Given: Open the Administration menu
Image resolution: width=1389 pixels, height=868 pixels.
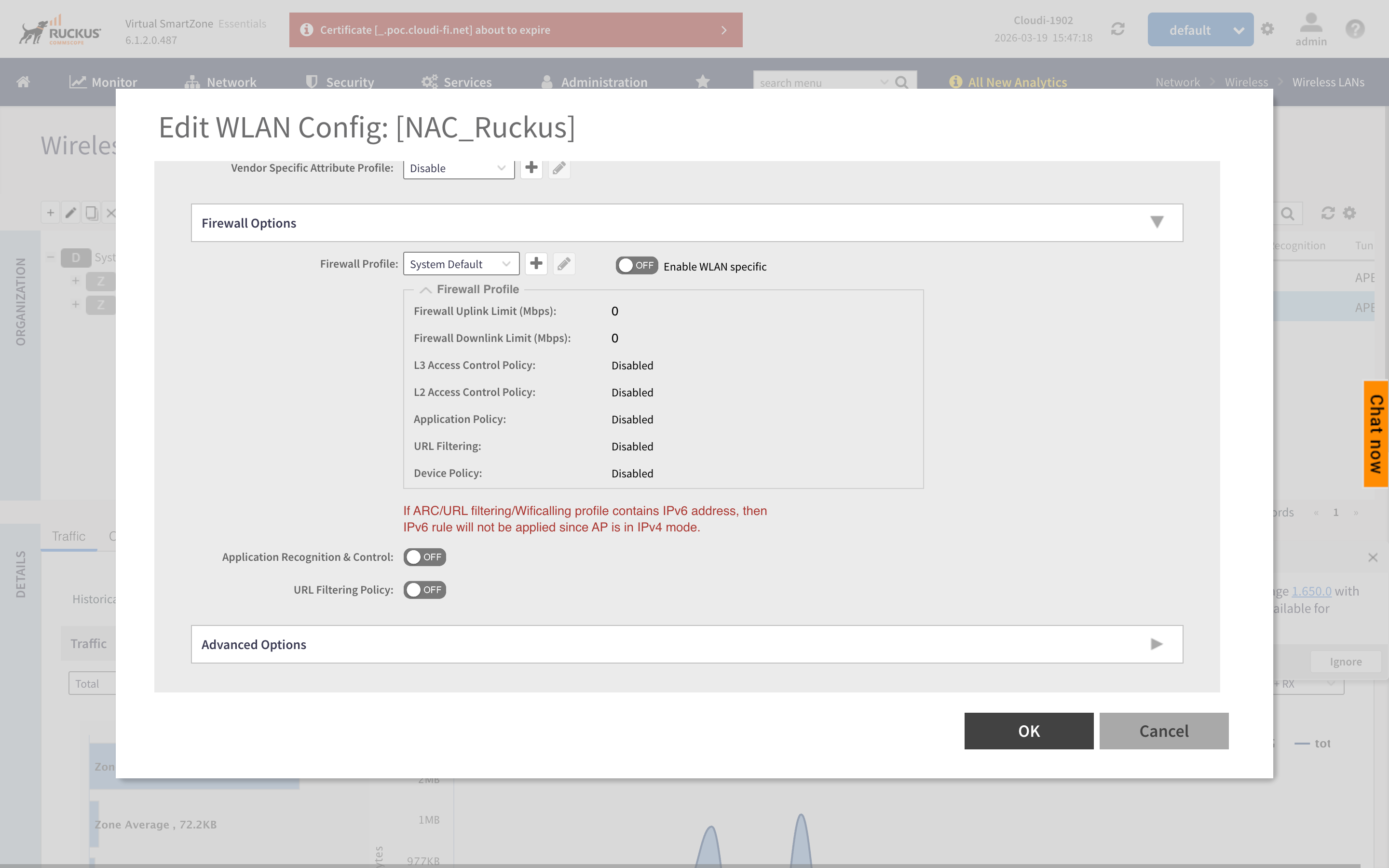Looking at the screenshot, I should point(595,82).
